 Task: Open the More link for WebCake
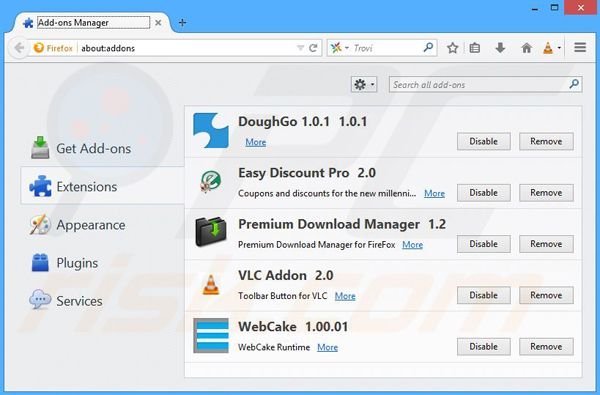pyautogui.click(x=328, y=347)
